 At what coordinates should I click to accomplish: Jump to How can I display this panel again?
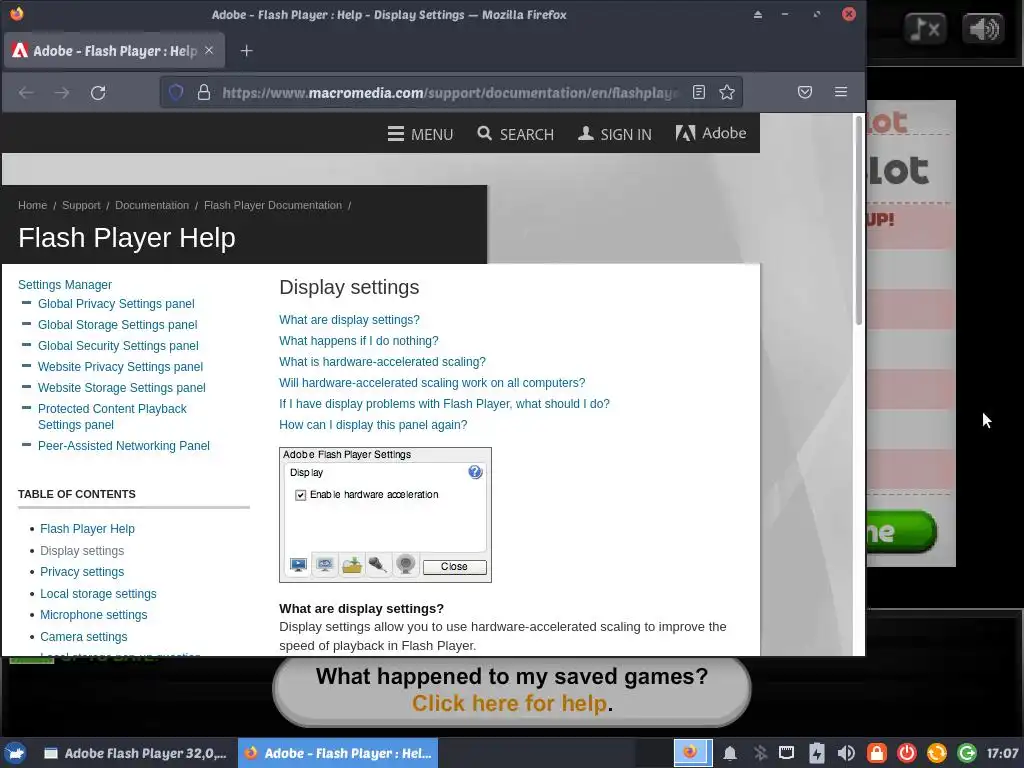[x=374, y=424]
